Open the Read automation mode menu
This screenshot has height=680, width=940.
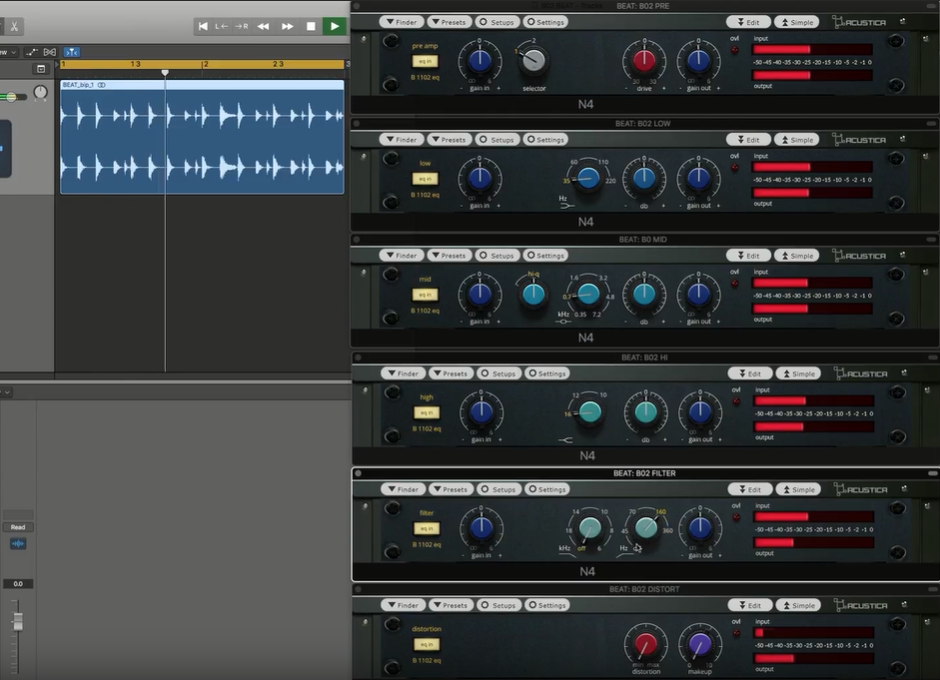pyautogui.click(x=18, y=527)
